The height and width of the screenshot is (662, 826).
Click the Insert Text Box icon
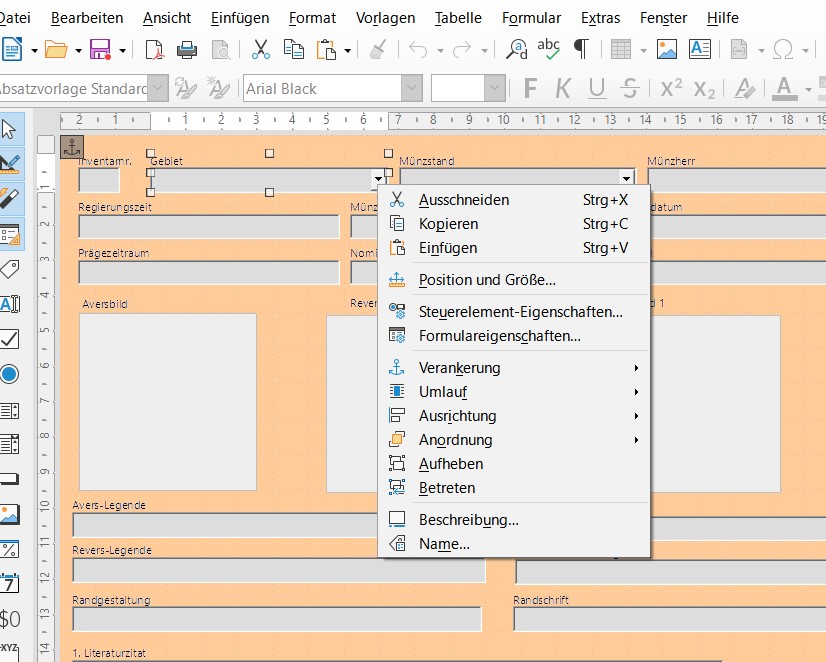click(x=700, y=50)
